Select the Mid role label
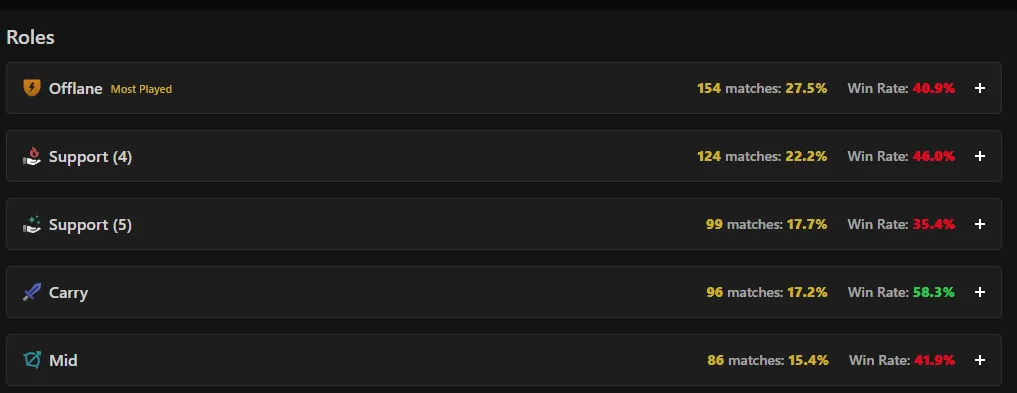This screenshot has width=1017, height=393. [x=63, y=361]
